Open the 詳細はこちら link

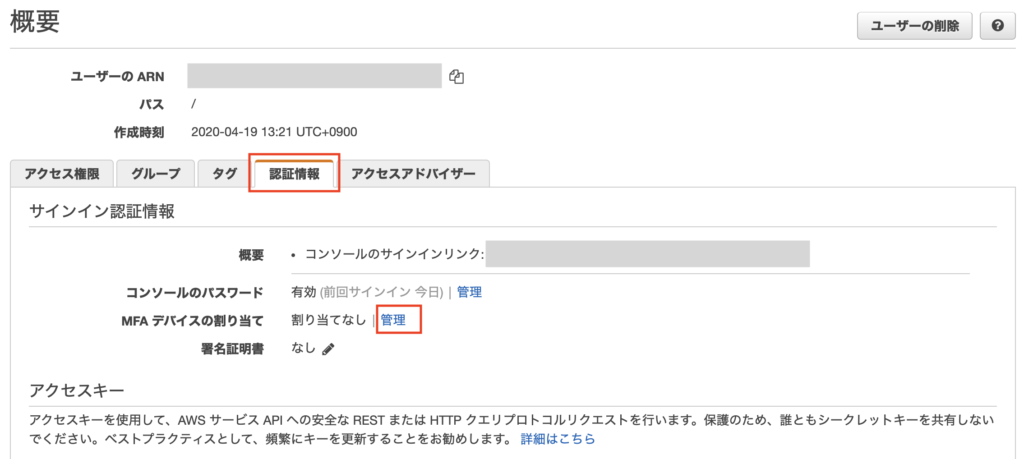click(558, 439)
